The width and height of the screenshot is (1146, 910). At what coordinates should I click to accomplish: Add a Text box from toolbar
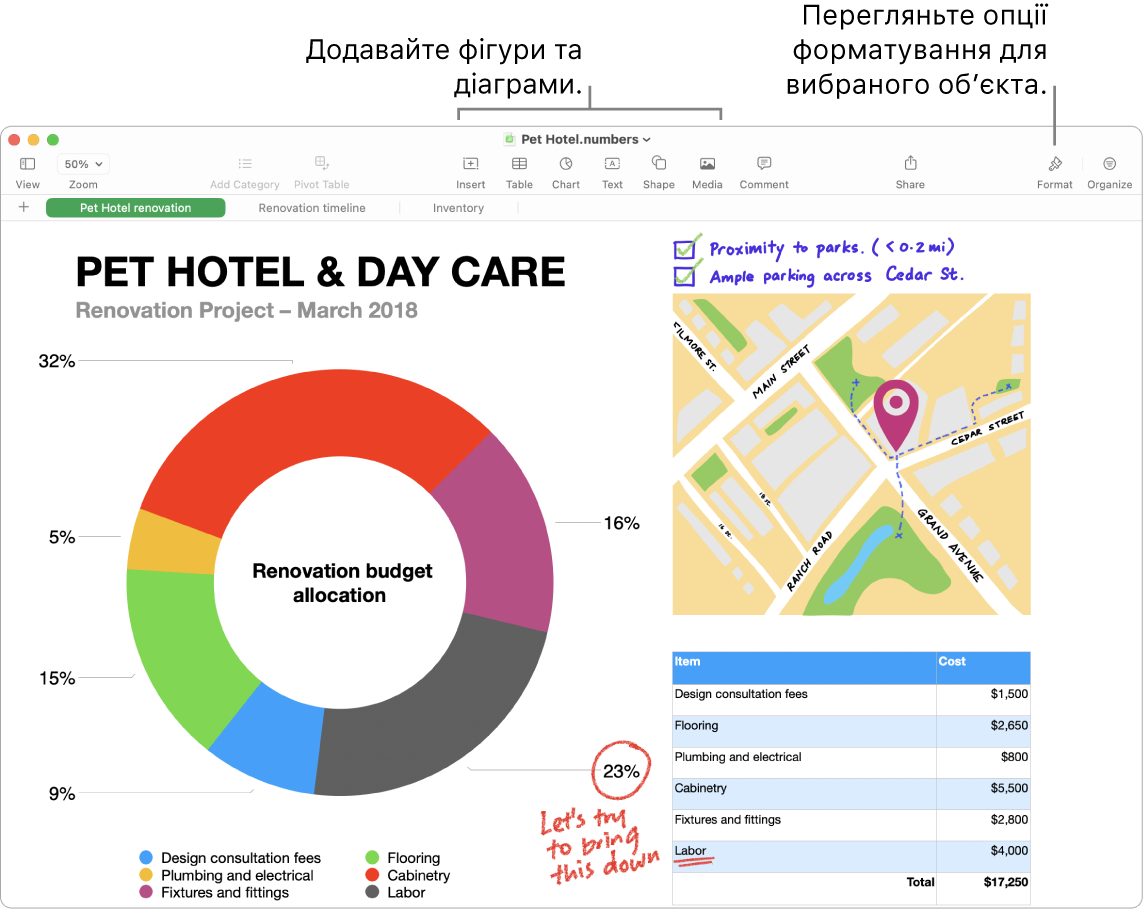tap(612, 164)
